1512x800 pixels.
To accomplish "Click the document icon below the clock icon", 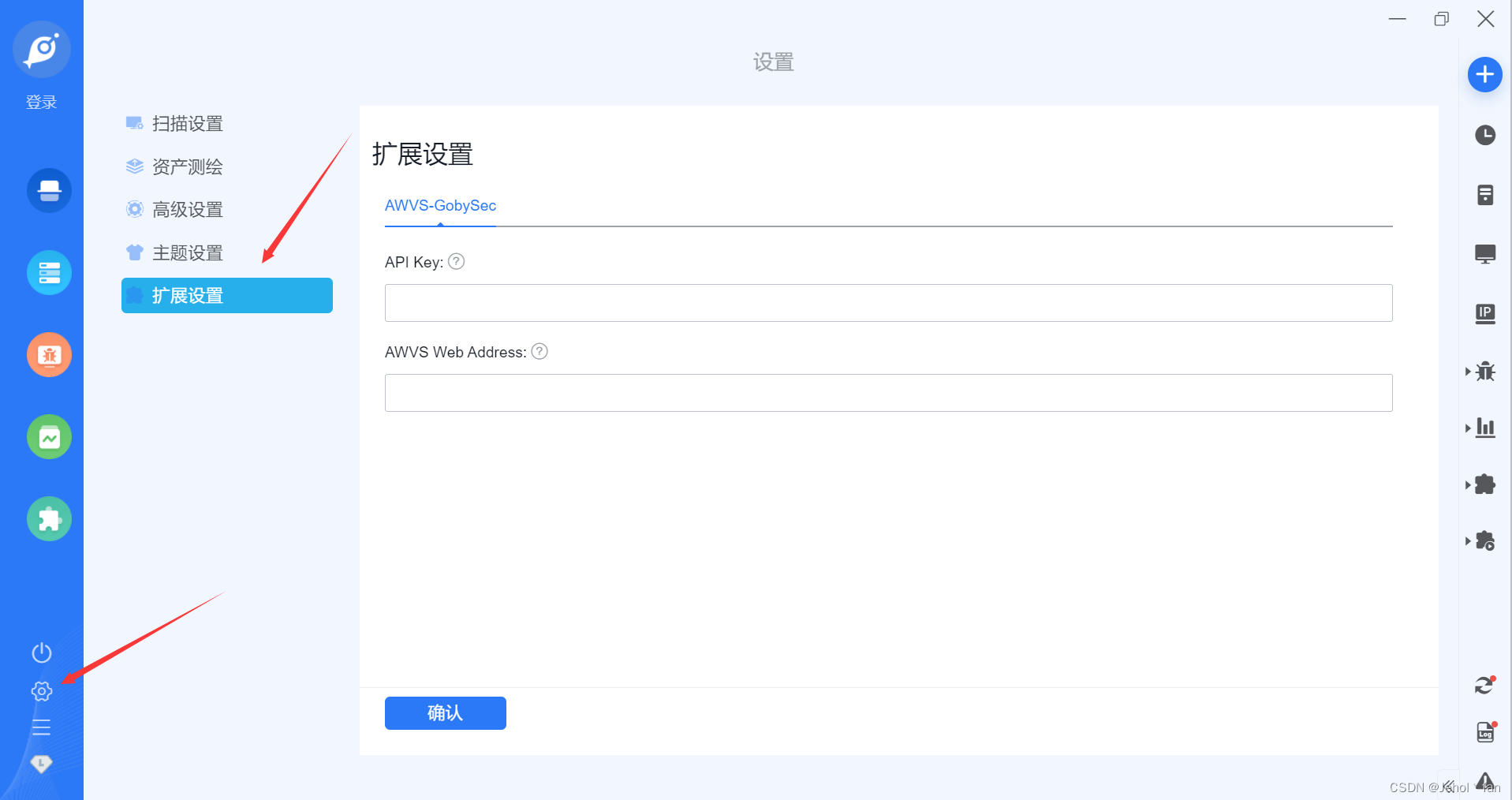I will coord(1485,195).
